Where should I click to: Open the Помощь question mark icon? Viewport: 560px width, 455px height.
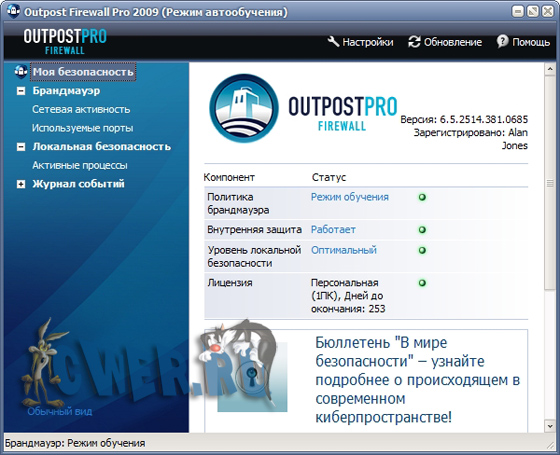502,41
